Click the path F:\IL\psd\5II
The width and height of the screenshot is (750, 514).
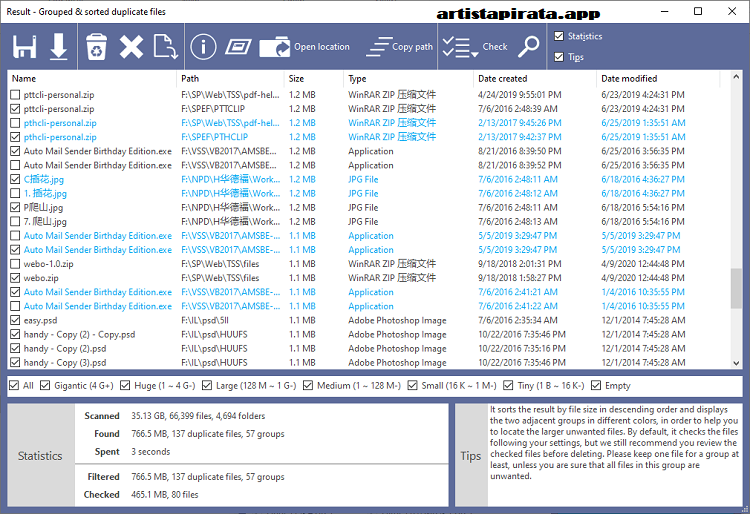tap(205, 320)
